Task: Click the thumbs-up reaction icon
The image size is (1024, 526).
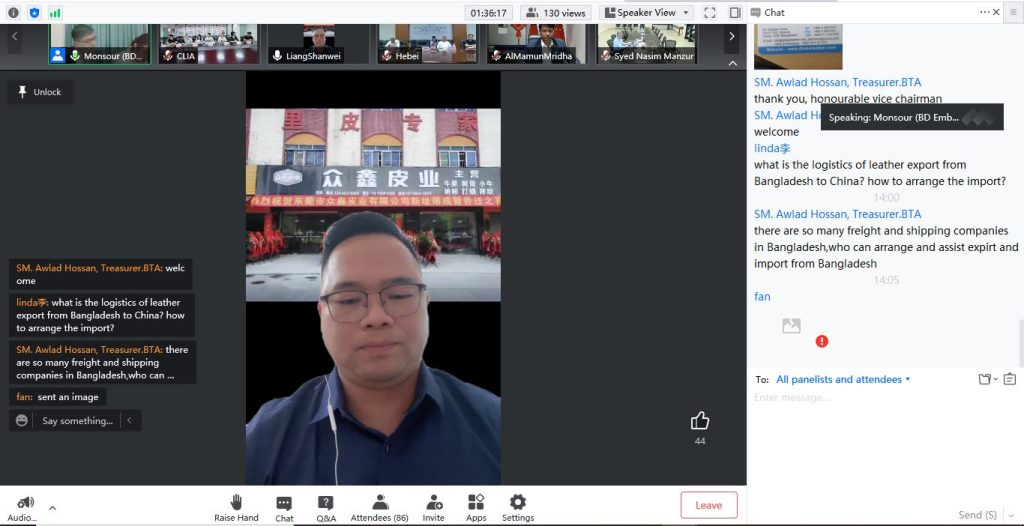Action: (x=700, y=421)
